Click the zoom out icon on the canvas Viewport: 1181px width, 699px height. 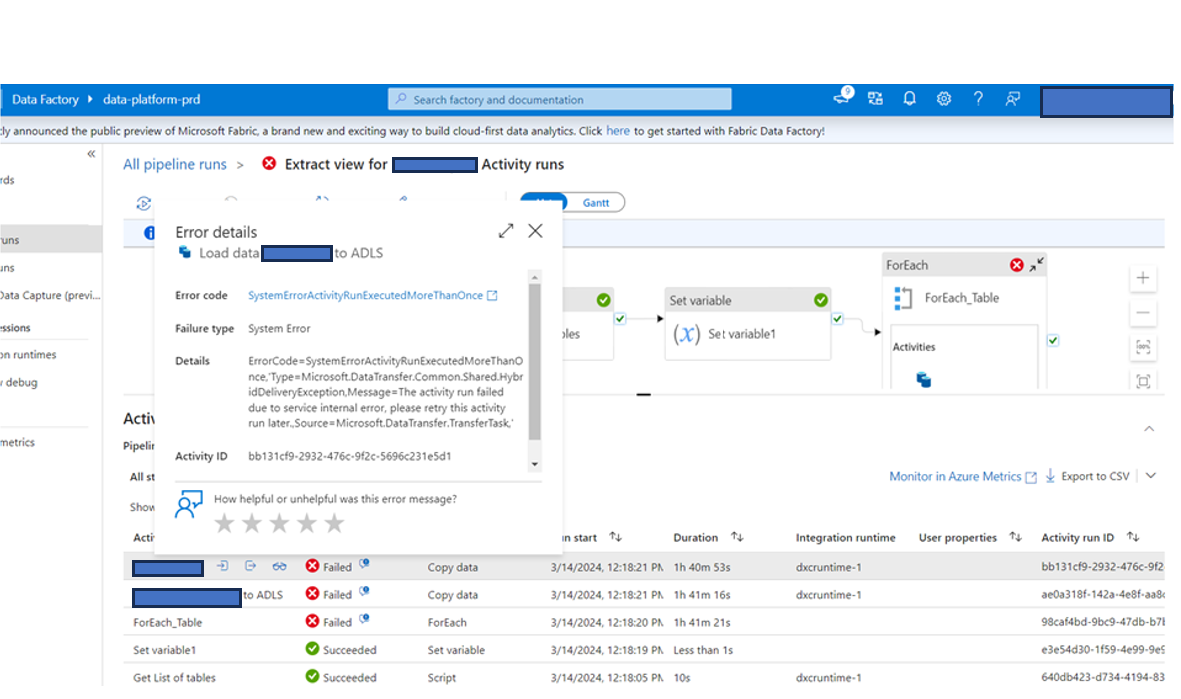(1143, 313)
